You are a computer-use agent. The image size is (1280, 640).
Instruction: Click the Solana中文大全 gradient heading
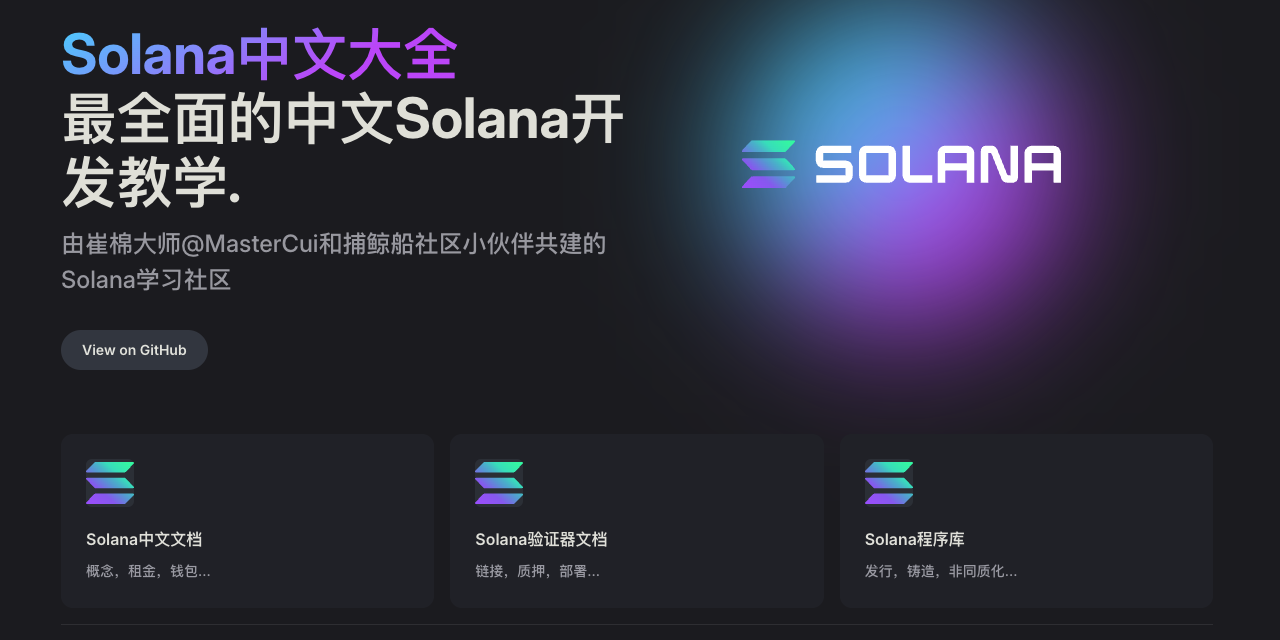(x=258, y=57)
